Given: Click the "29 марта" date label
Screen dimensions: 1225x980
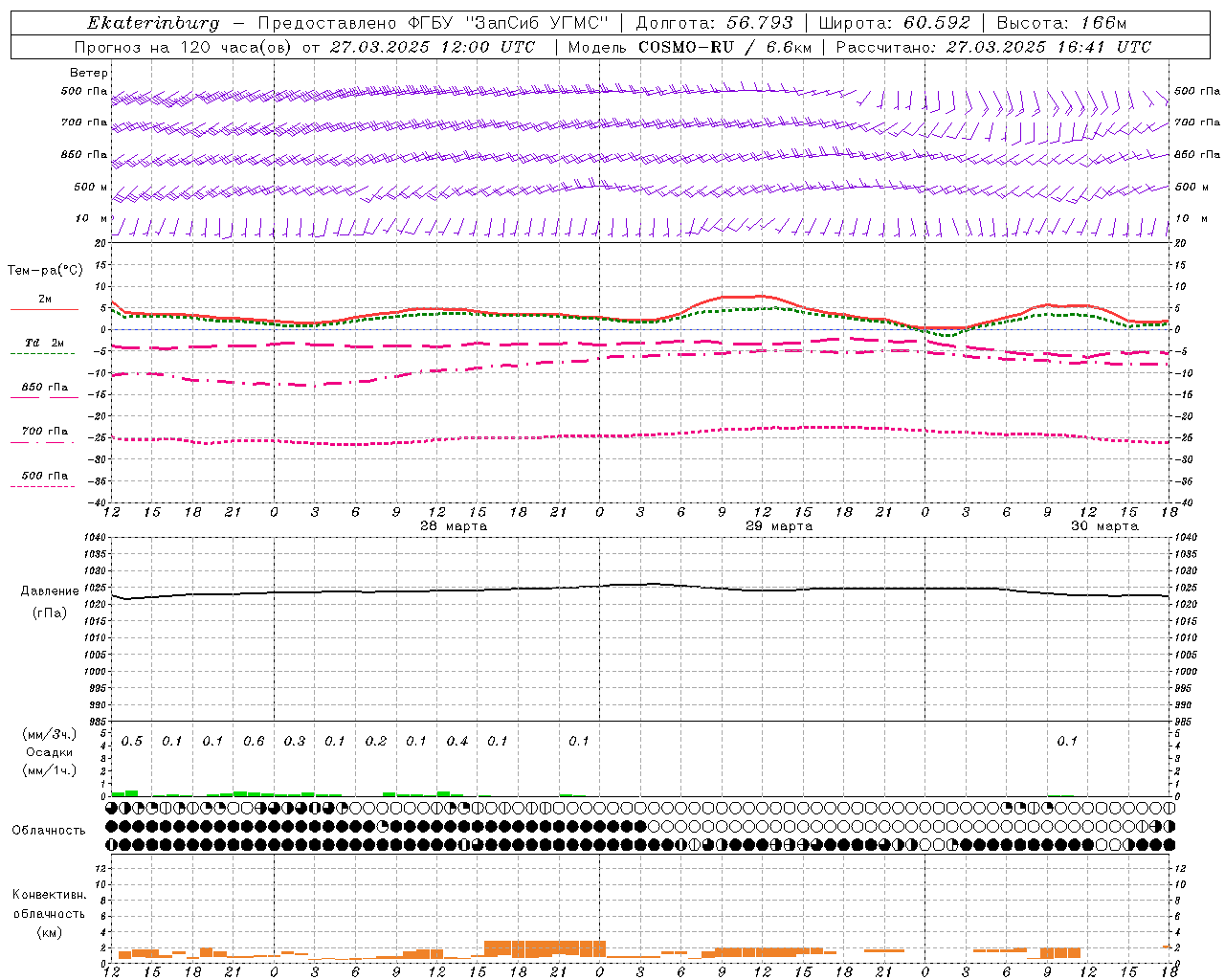Looking at the screenshot, I should click(779, 526).
